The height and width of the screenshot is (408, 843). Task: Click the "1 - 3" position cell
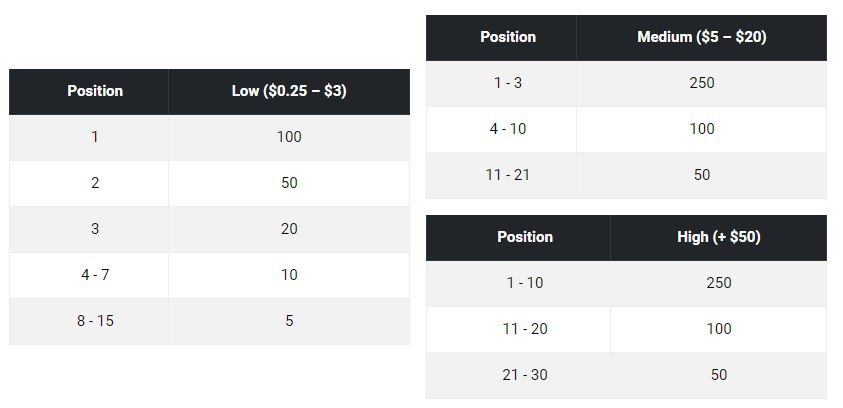coord(508,83)
